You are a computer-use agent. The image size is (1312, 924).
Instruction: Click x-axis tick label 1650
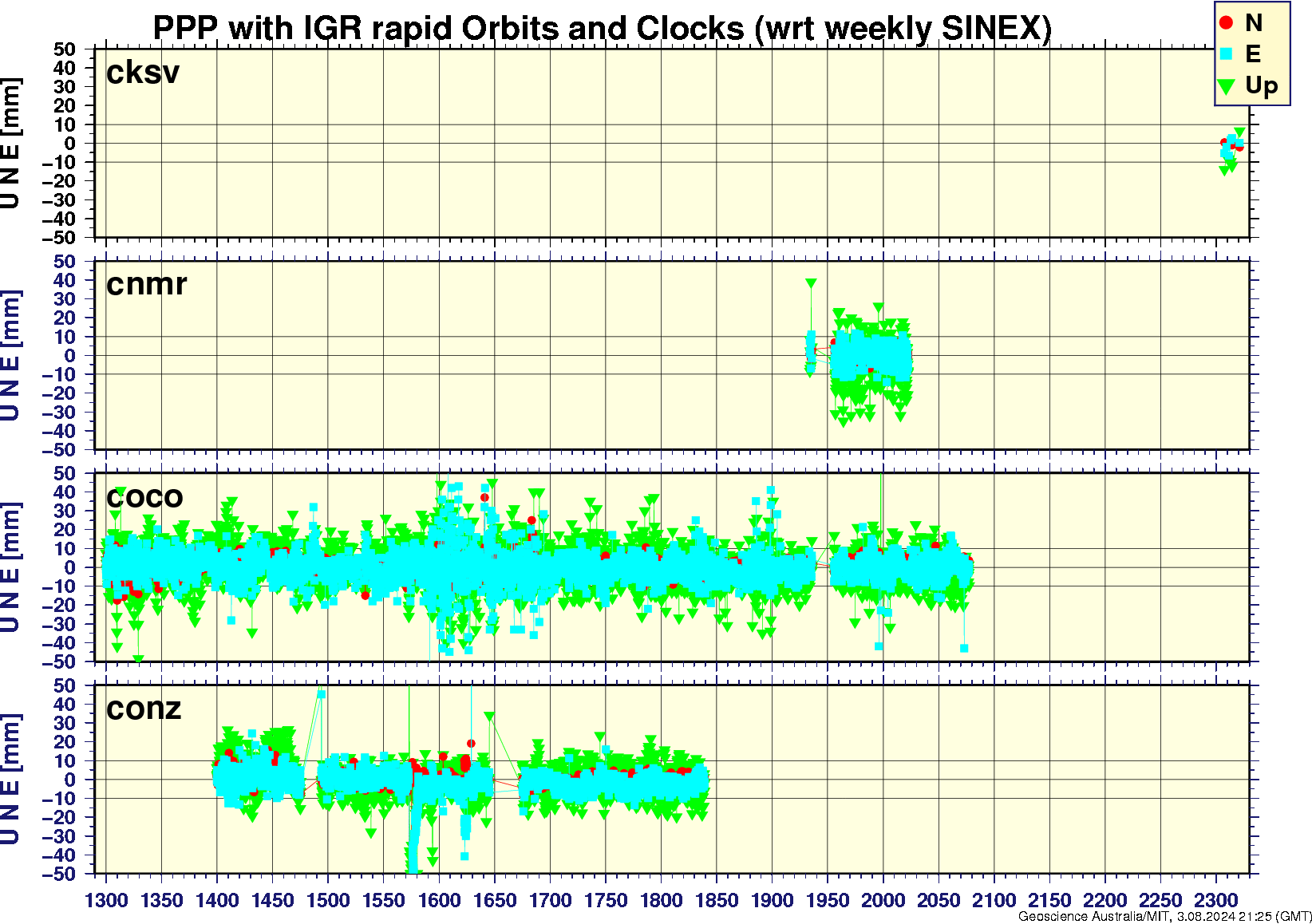tap(495, 900)
